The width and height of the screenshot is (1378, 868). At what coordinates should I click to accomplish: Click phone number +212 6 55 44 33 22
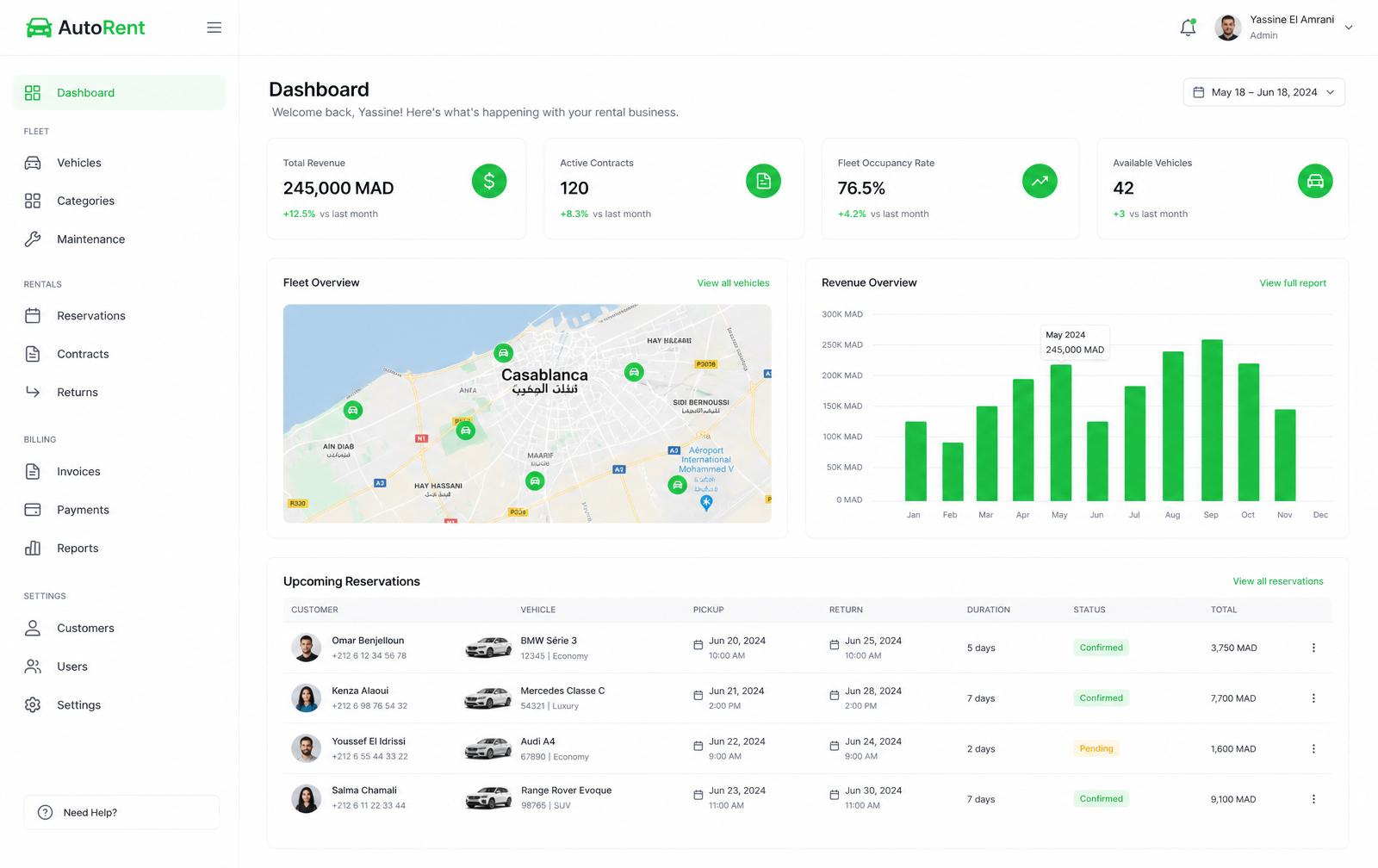[x=369, y=757]
